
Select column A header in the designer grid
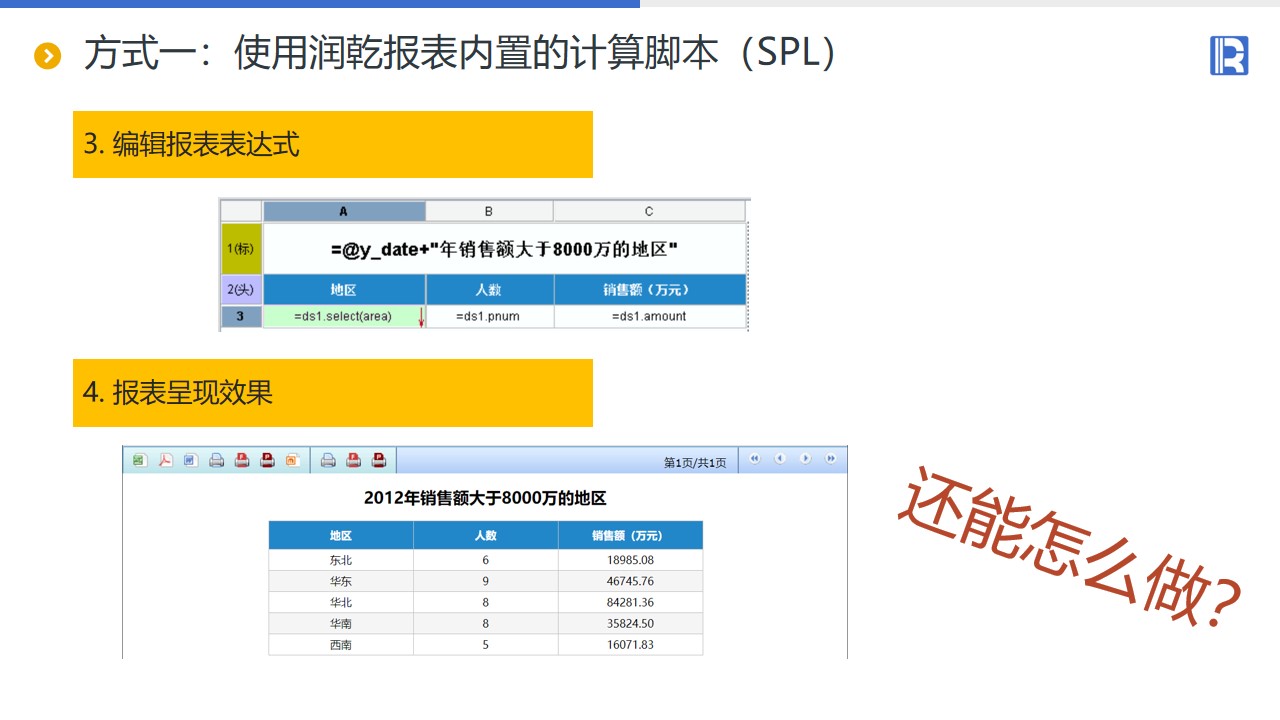[344, 211]
